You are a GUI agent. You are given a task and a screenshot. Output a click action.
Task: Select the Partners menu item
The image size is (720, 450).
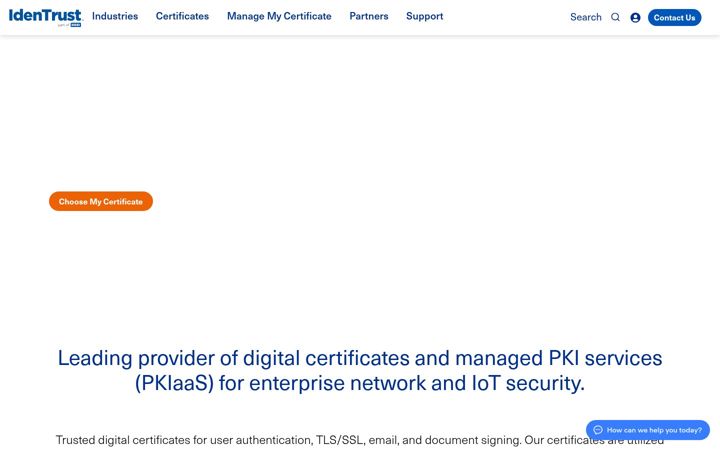[x=369, y=16]
